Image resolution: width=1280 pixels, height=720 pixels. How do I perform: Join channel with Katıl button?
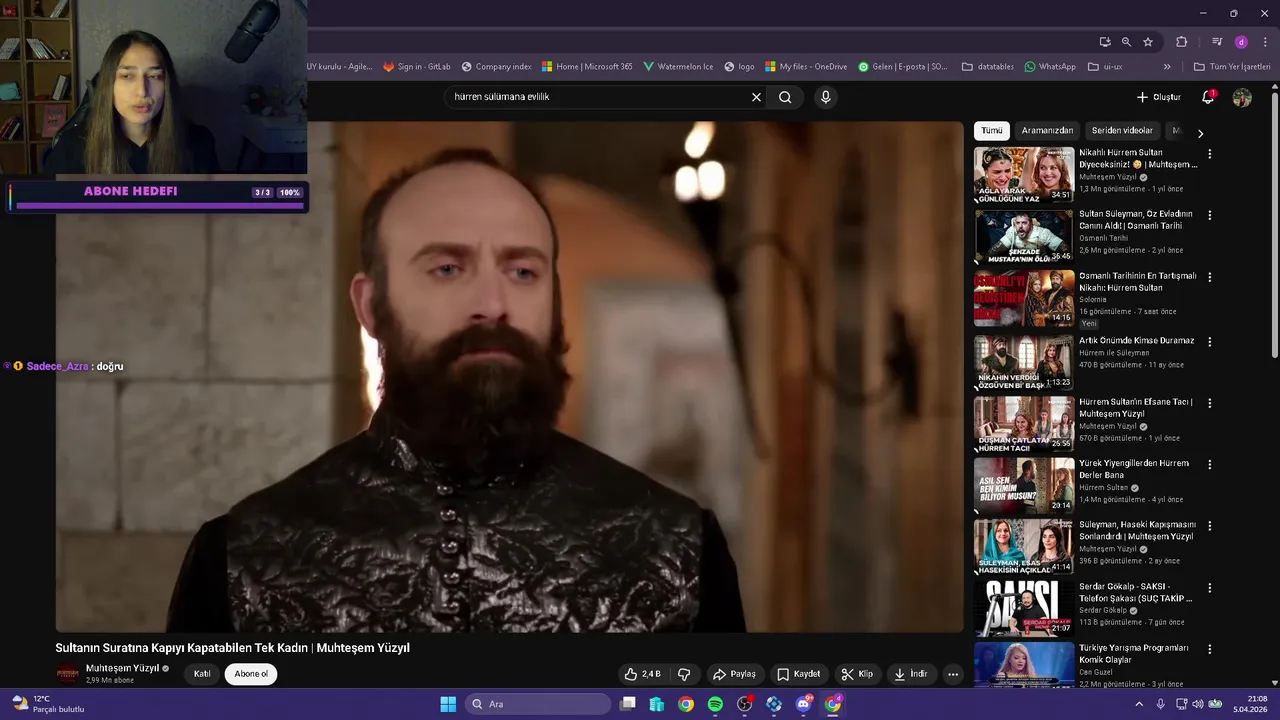tap(202, 674)
